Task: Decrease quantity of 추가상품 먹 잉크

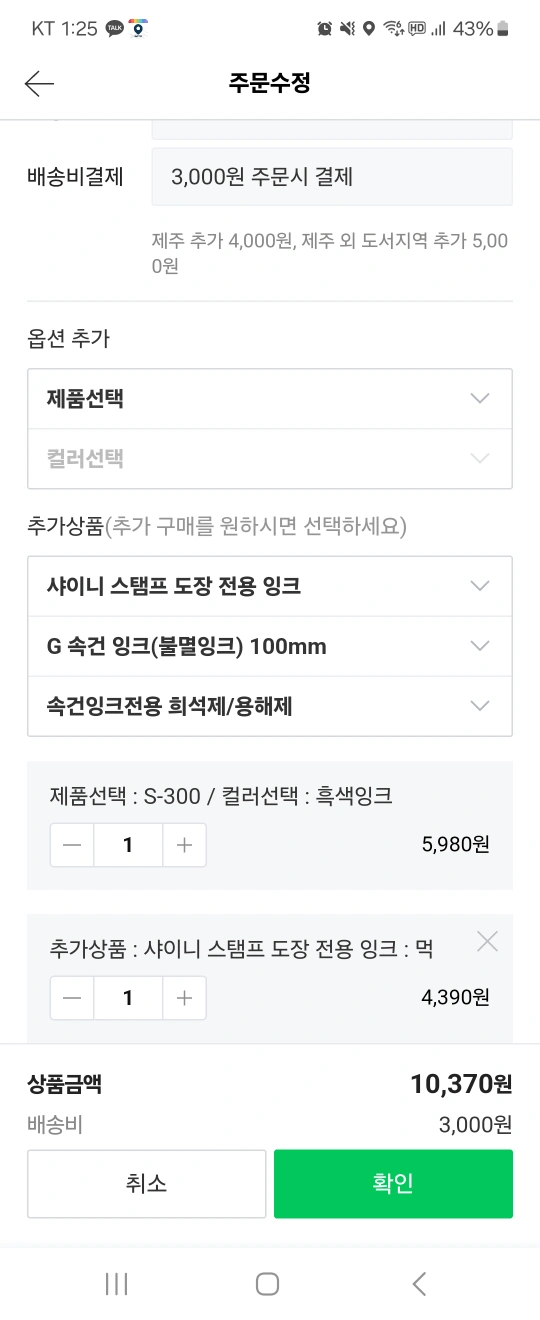Action: tap(72, 998)
